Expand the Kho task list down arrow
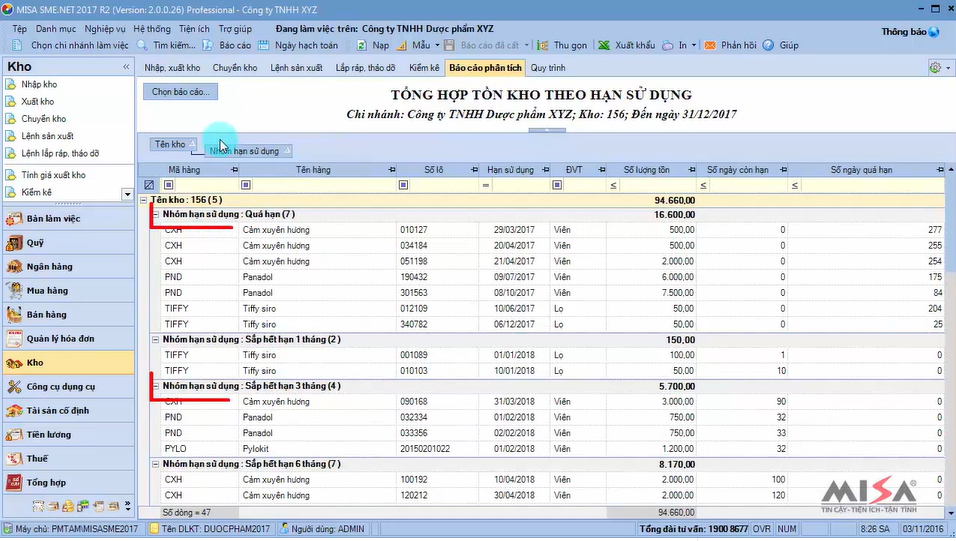This screenshot has width=956, height=541. point(127,195)
